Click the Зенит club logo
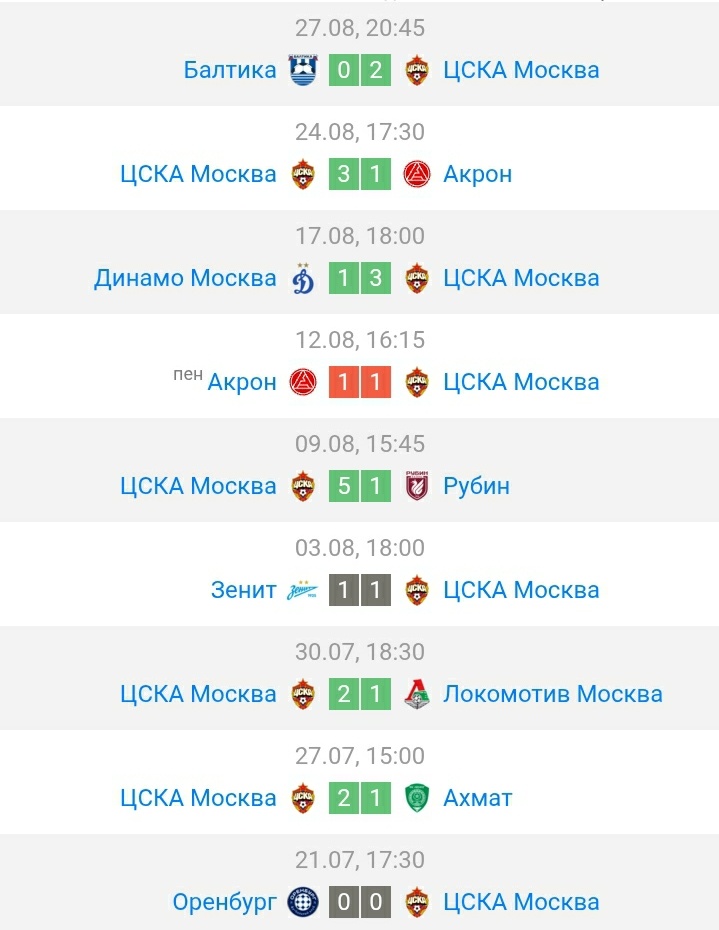The height and width of the screenshot is (930, 719). coord(302,590)
